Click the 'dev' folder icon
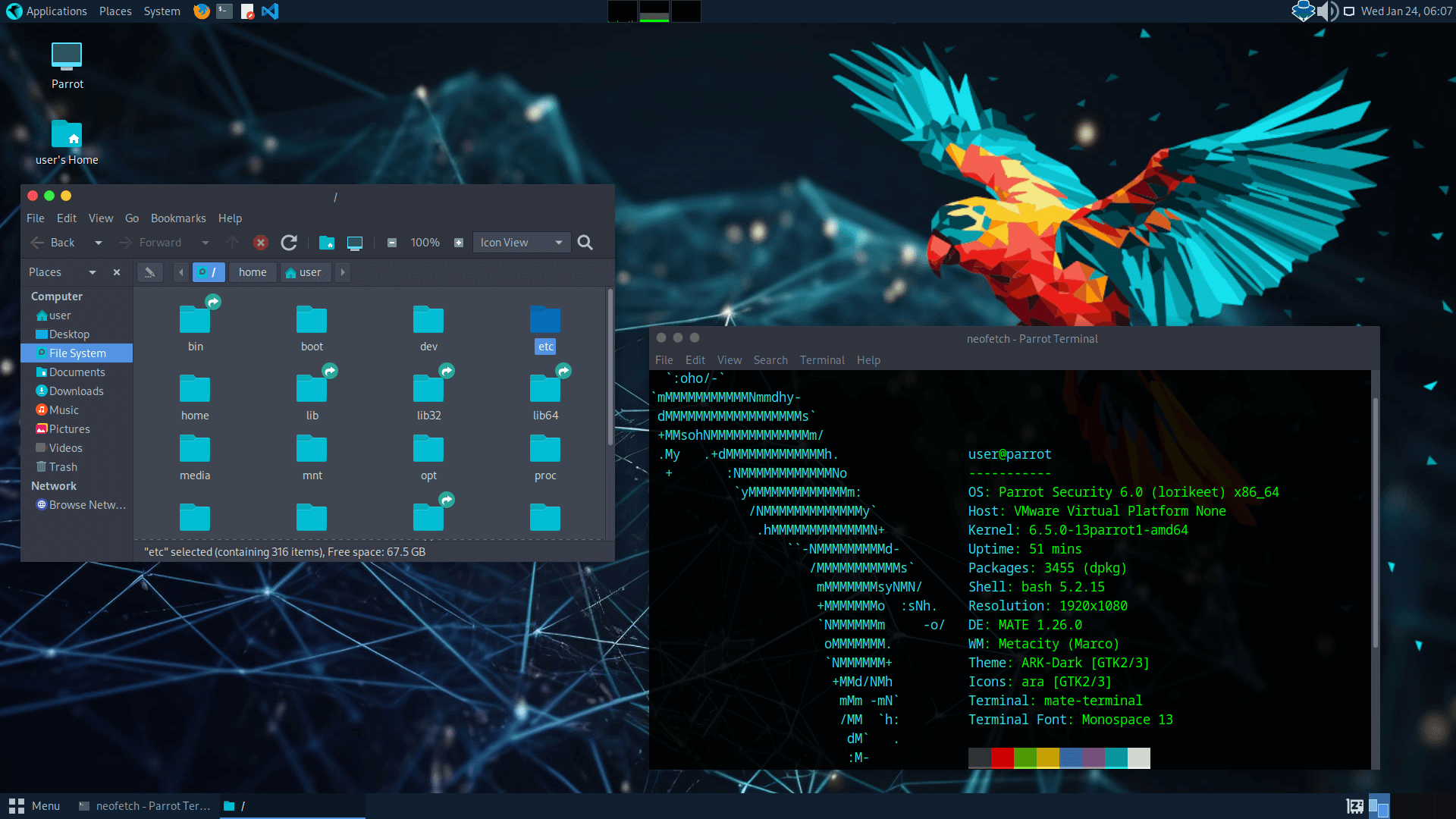Image resolution: width=1456 pixels, height=819 pixels. (428, 319)
